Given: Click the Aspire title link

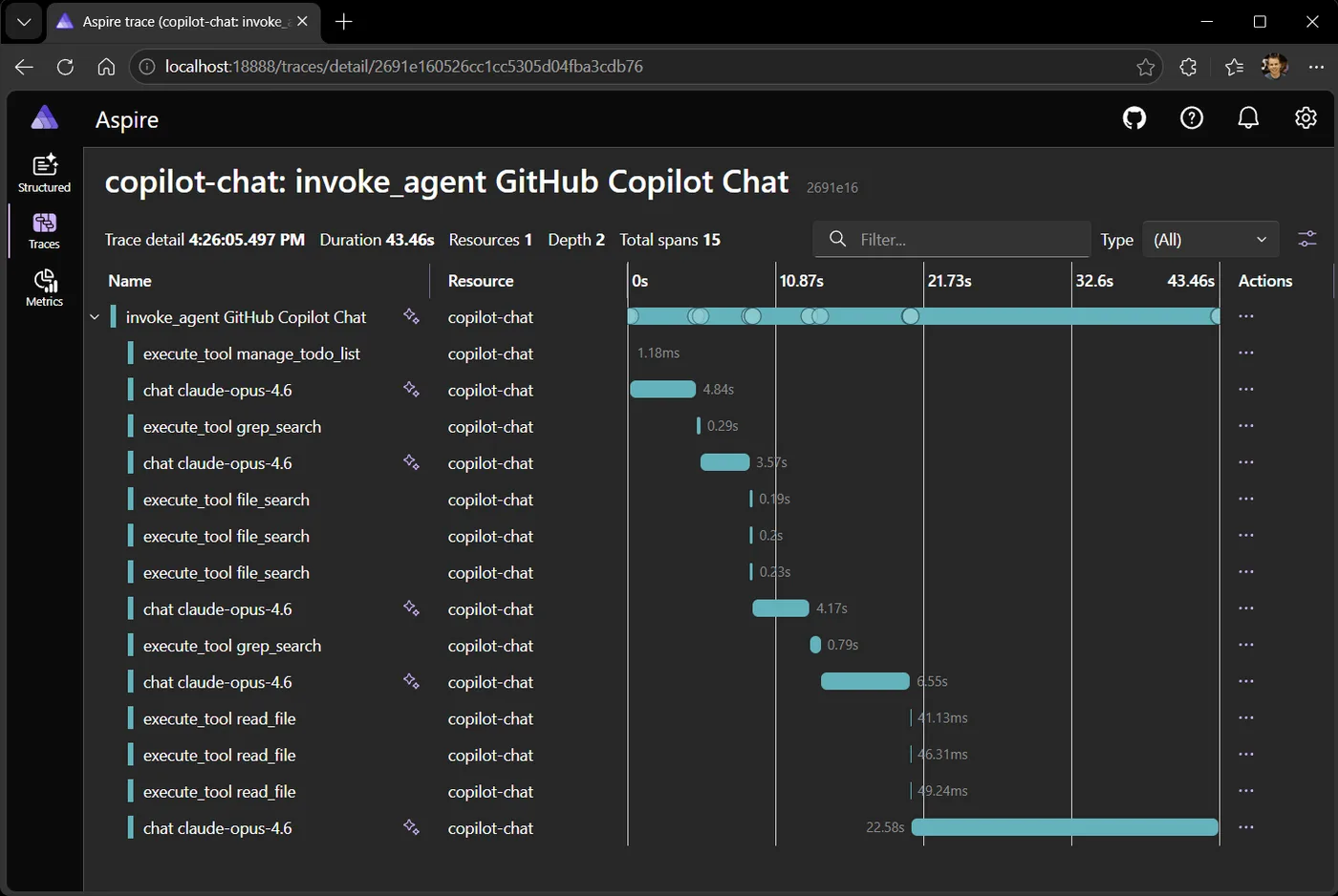Looking at the screenshot, I should [127, 119].
